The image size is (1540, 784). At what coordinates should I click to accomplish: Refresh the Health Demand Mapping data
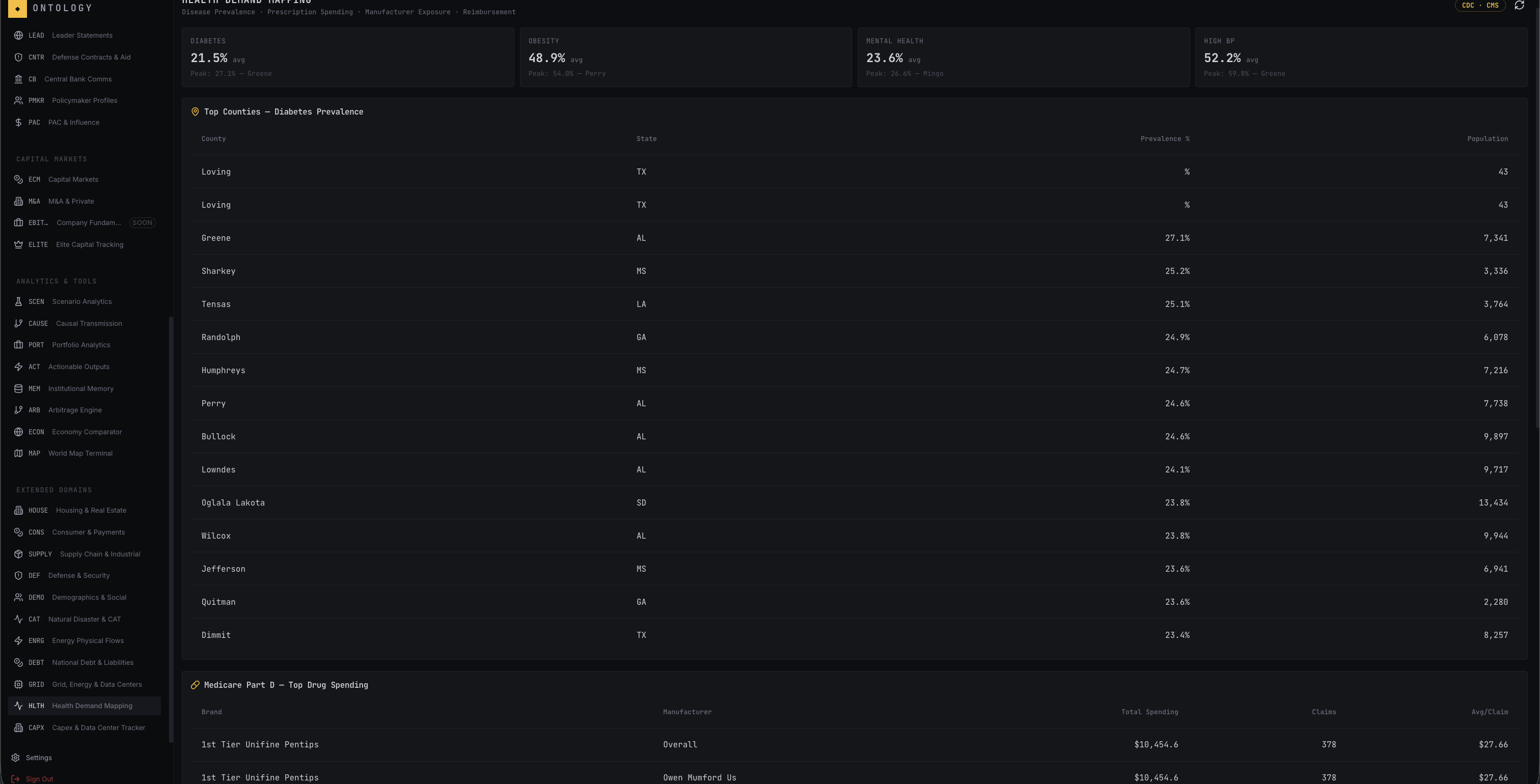1520,6
